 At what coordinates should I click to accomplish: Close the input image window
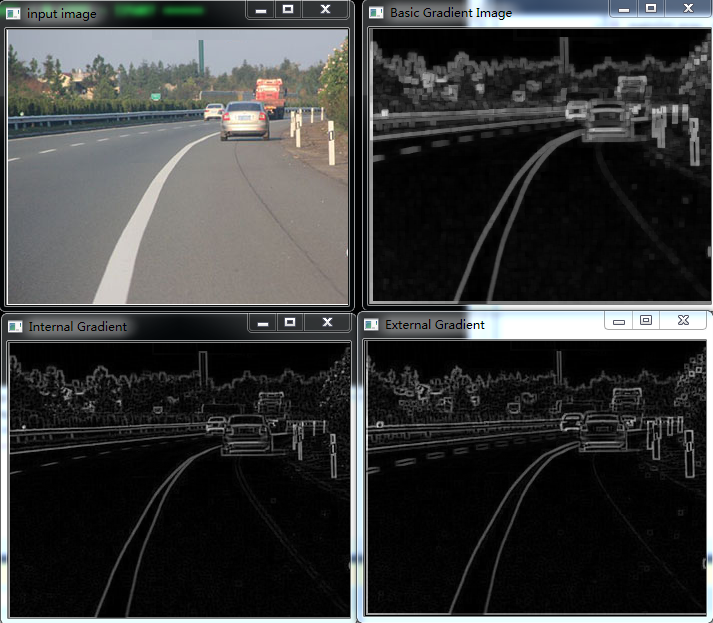pyautogui.click(x=326, y=10)
